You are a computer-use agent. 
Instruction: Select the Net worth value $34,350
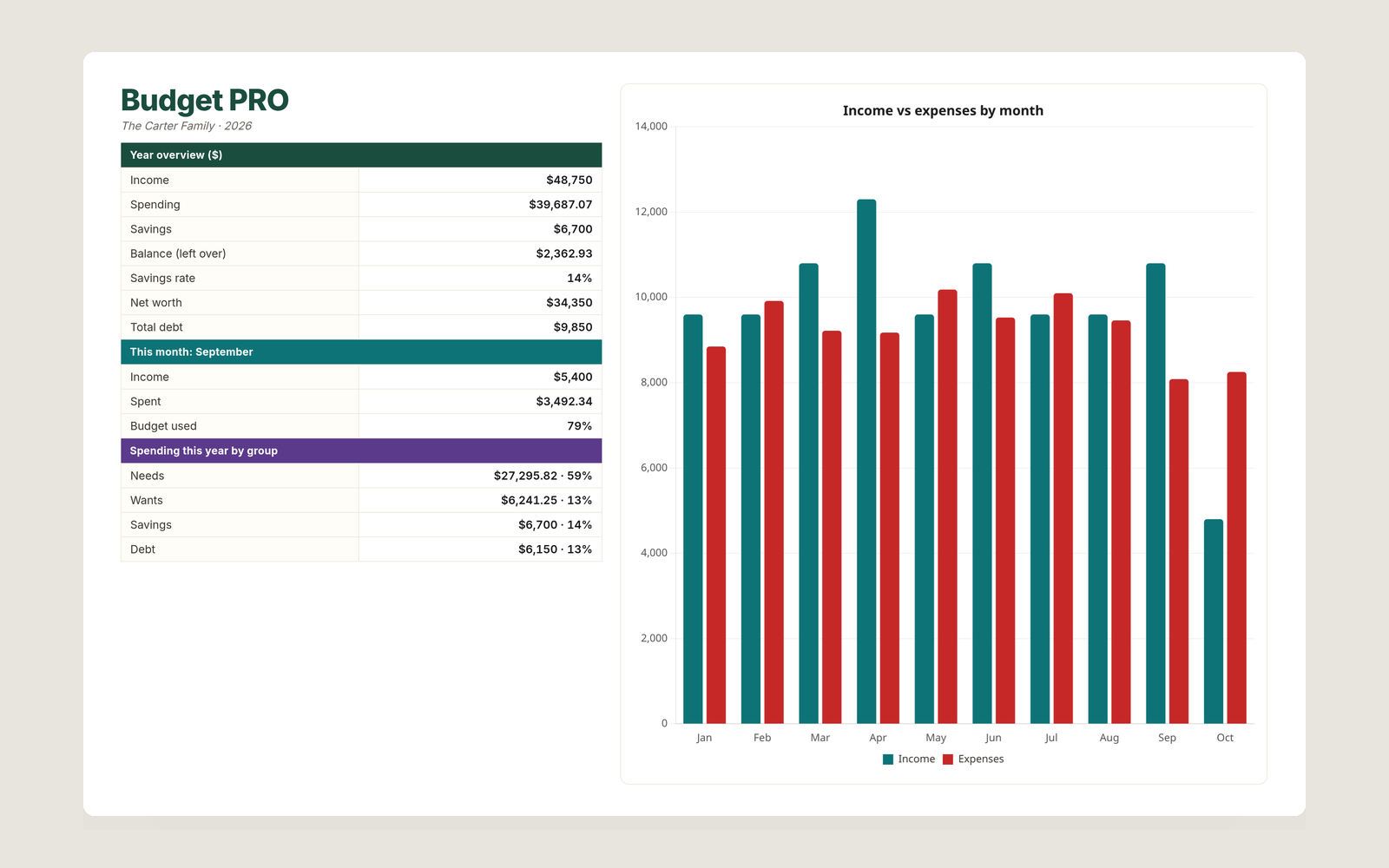point(569,303)
